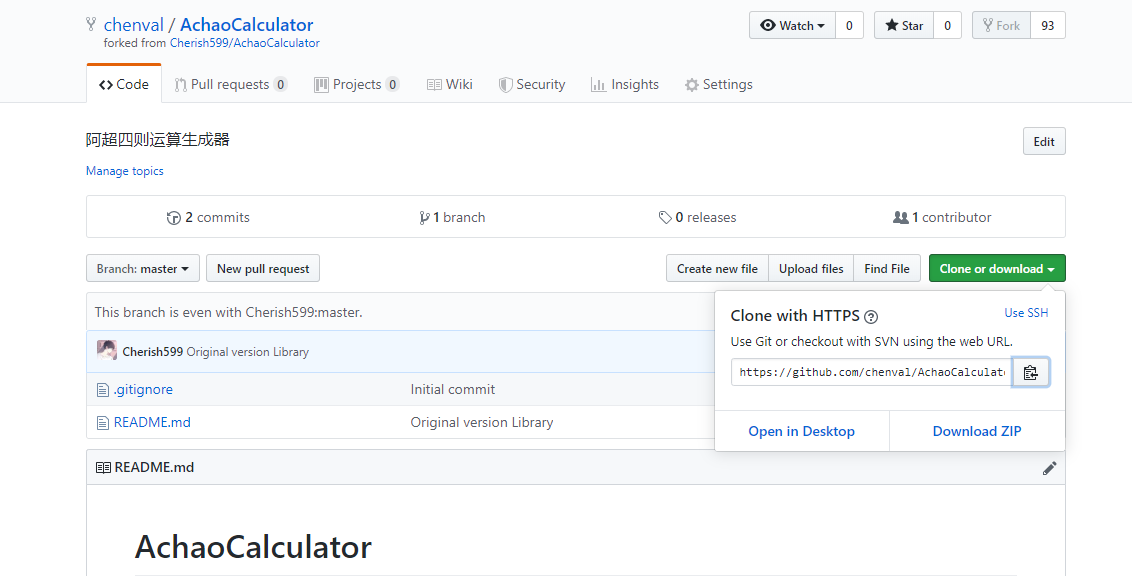Copy clone URL with clipboard icon
Image resolution: width=1132 pixels, height=576 pixels.
pyautogui.click(x=1030, y=373)
